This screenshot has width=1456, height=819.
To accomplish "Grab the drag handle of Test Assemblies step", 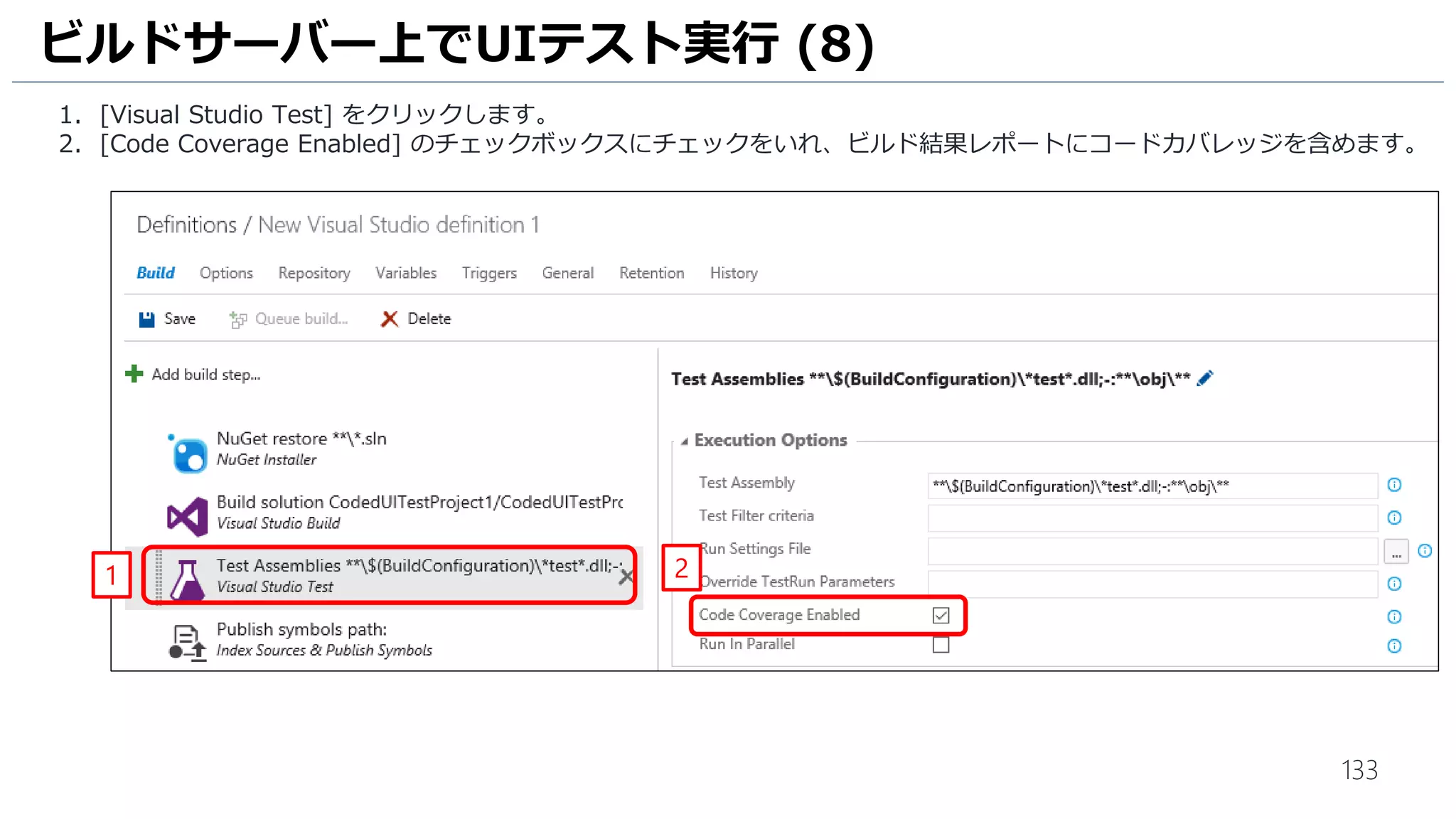I will pyautogui.click(x=159, y=577).
